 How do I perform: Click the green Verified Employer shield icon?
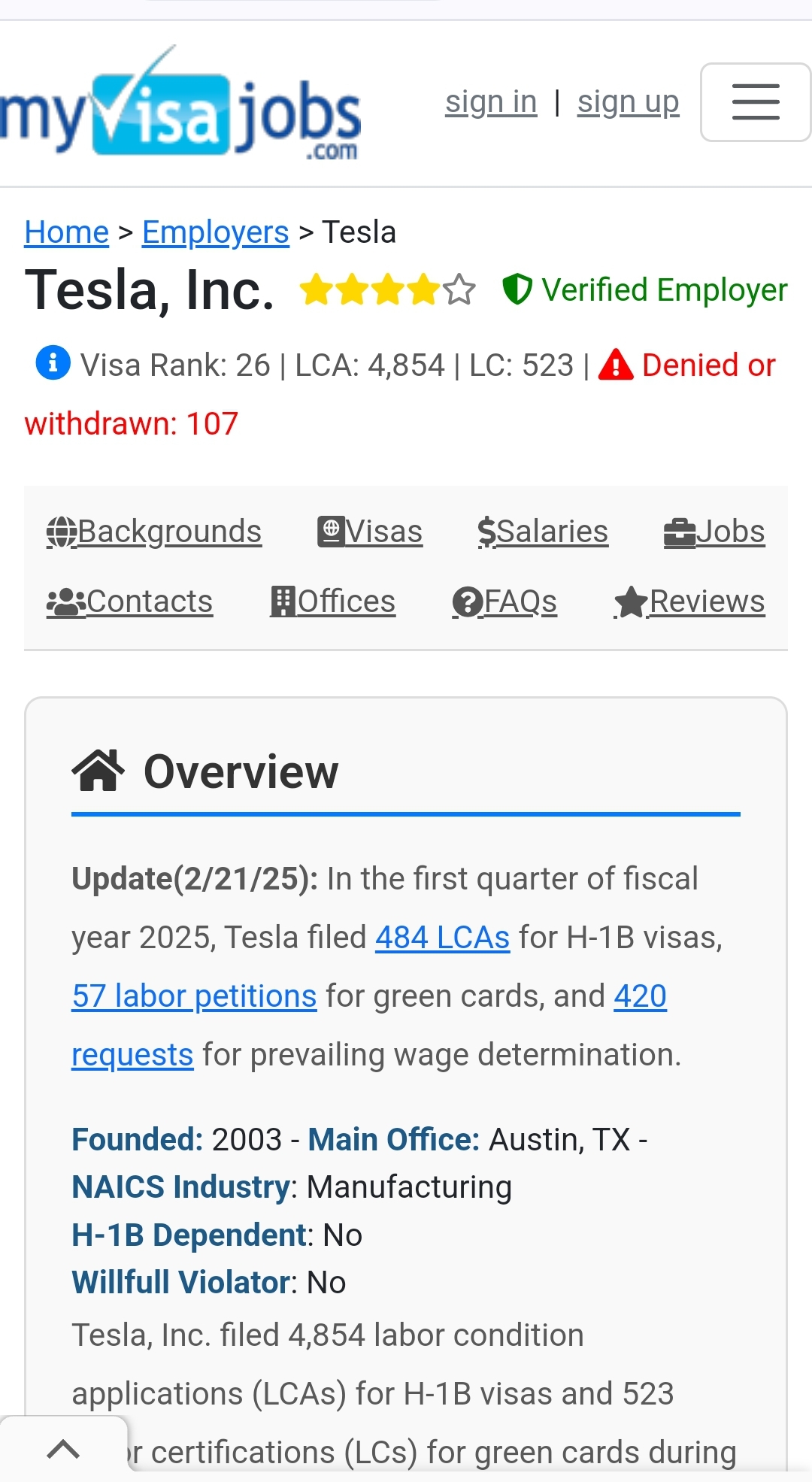(517, 289)
